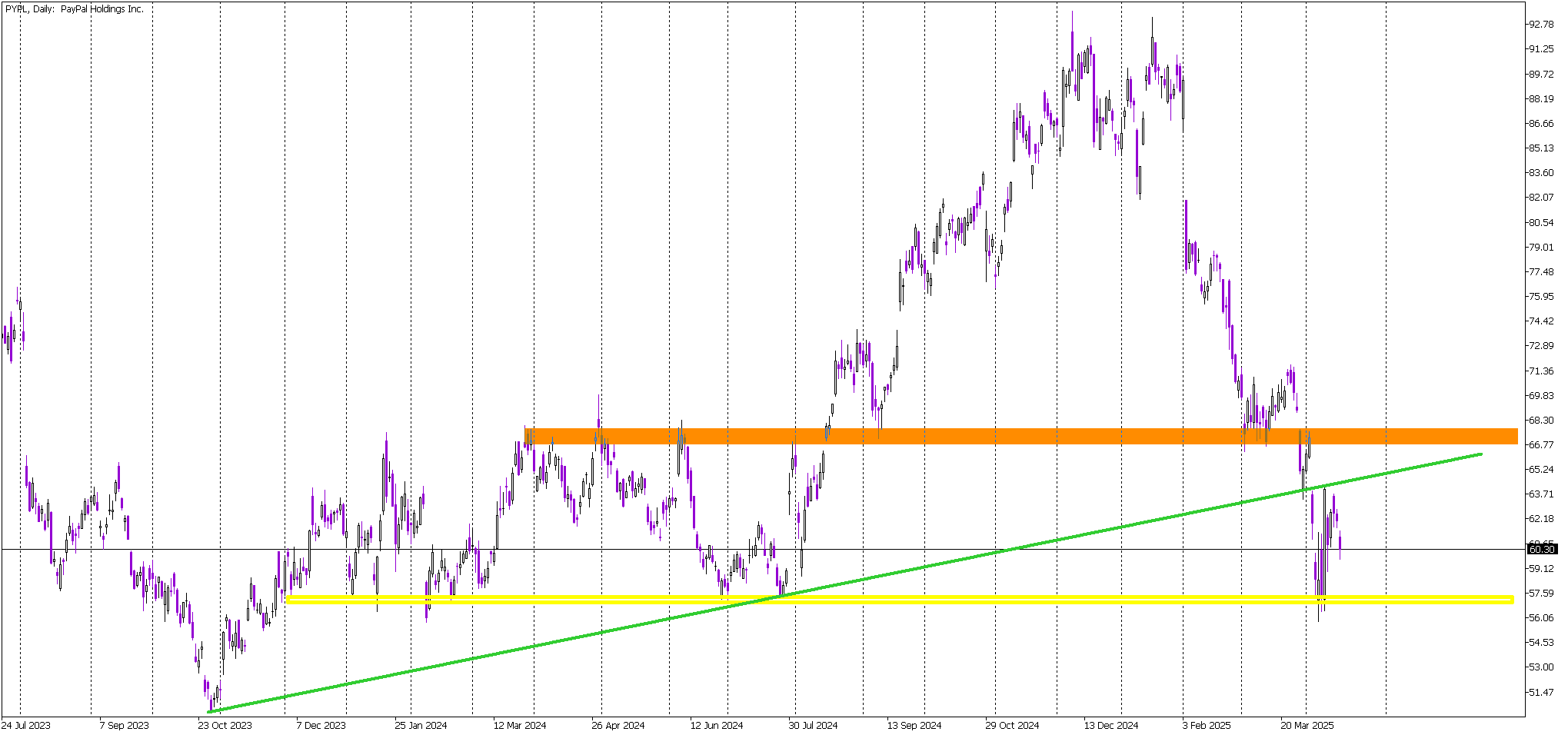Select the orange resistance zone rectangle
Viewport: 1568px width, 735px height.
tap(1021, 437)
